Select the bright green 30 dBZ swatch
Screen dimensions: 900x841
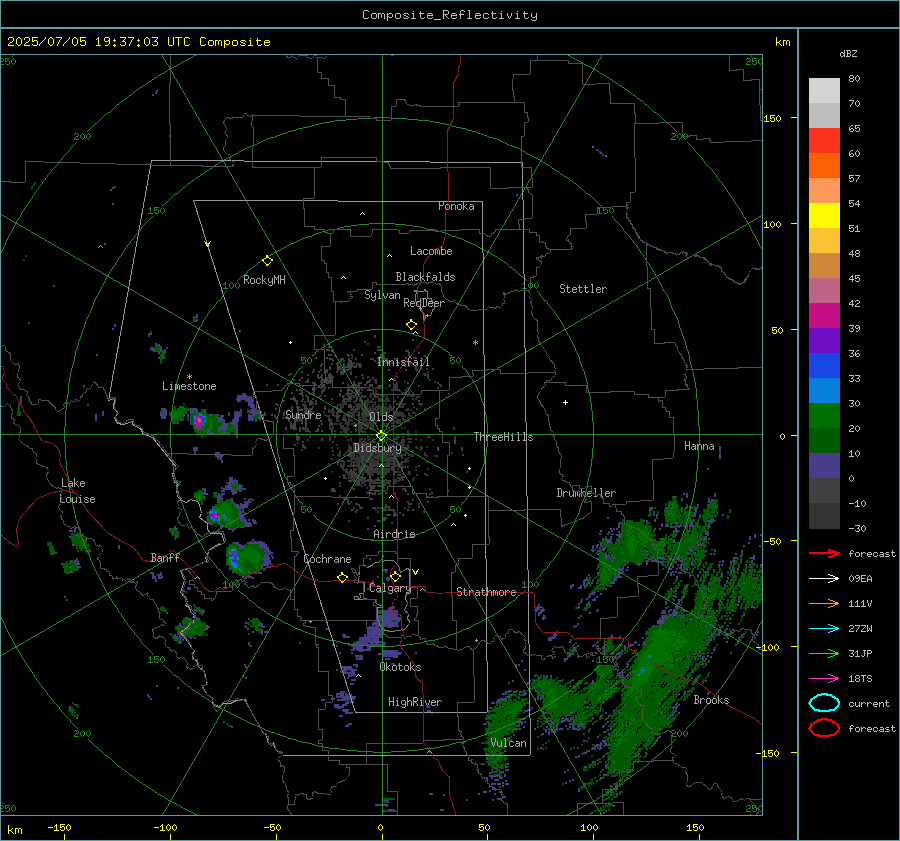[824, 416]
